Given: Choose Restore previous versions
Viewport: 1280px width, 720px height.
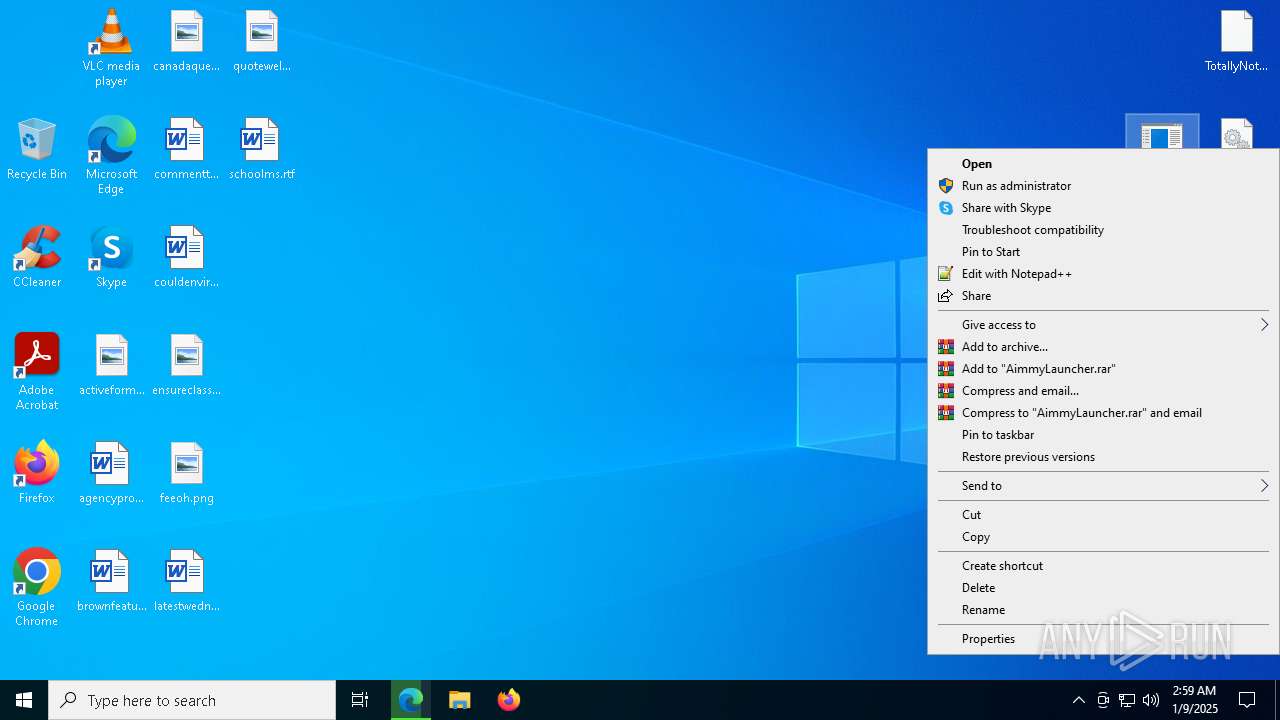Looking at the screenshot, I should click(1103, 457).
